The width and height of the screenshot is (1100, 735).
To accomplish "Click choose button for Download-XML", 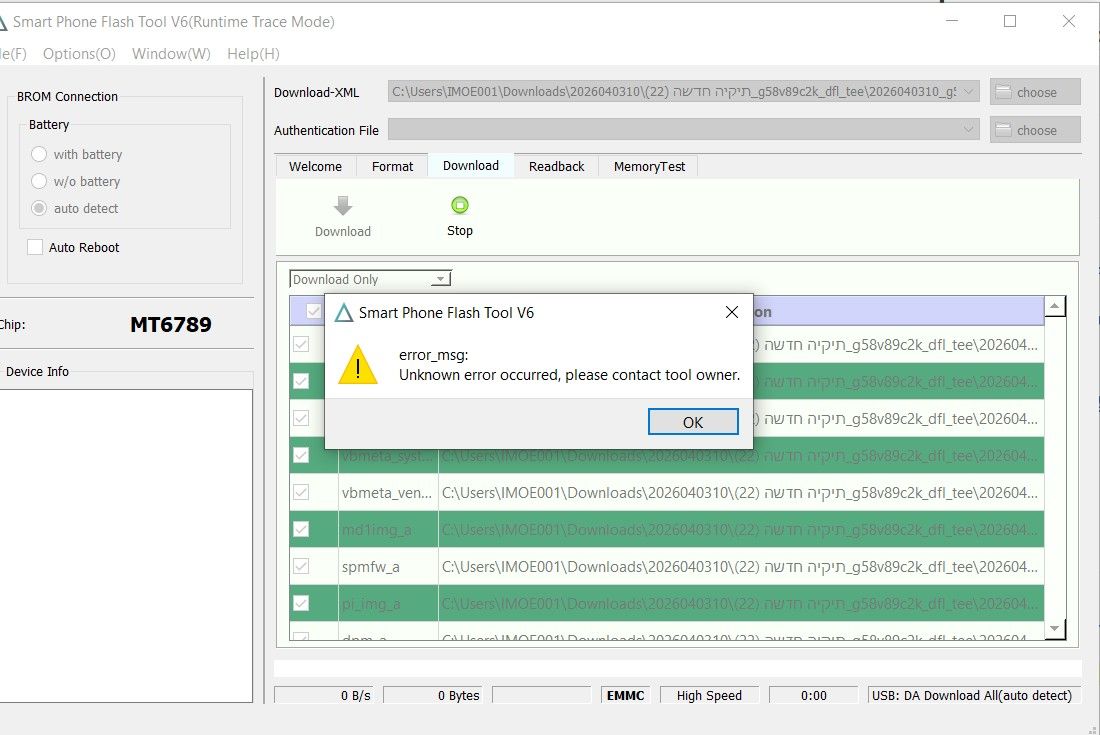I will pos(1035,92).
